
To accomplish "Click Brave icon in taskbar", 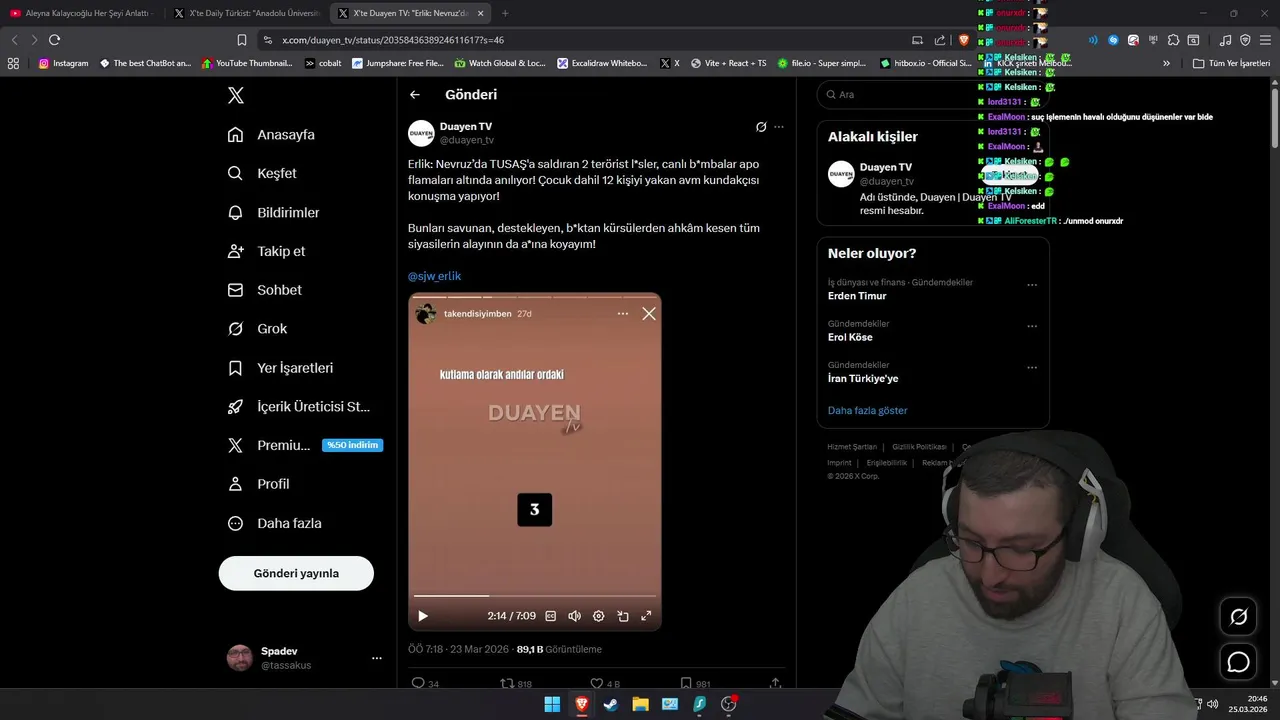I will pyautogui.click(x=581, y=704).
